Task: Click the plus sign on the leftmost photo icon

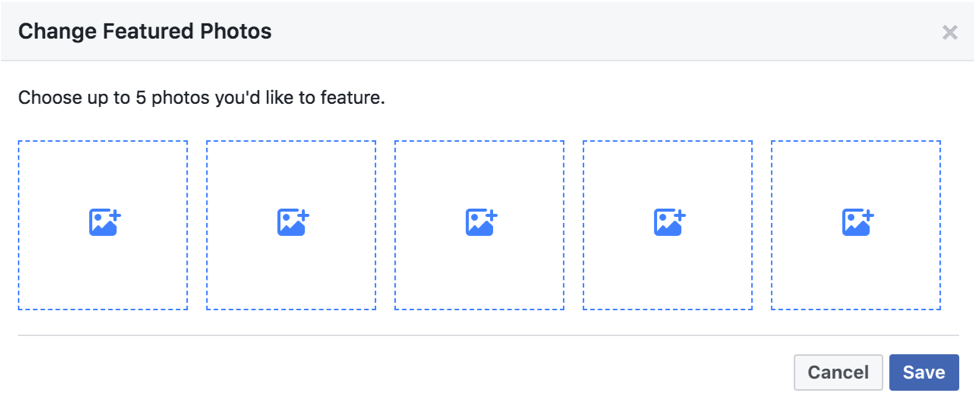Action: (116, 215)
